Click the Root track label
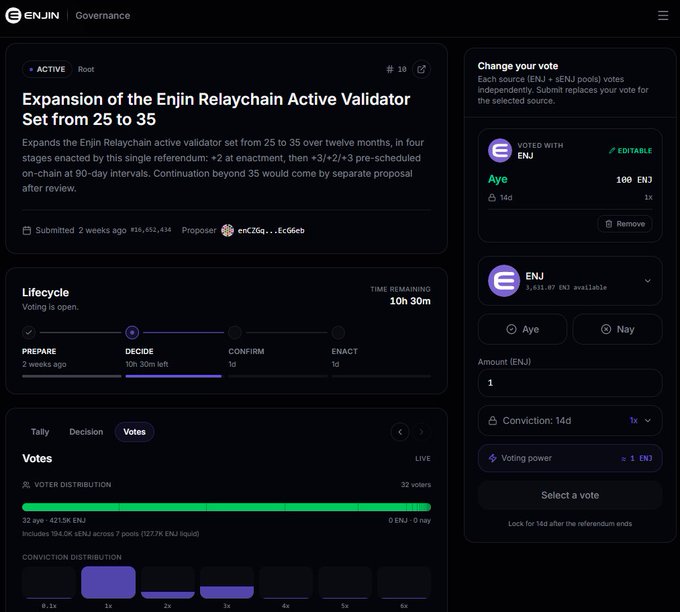The width and height of the screenshot is (680, 612). click(x=86, y=69)
